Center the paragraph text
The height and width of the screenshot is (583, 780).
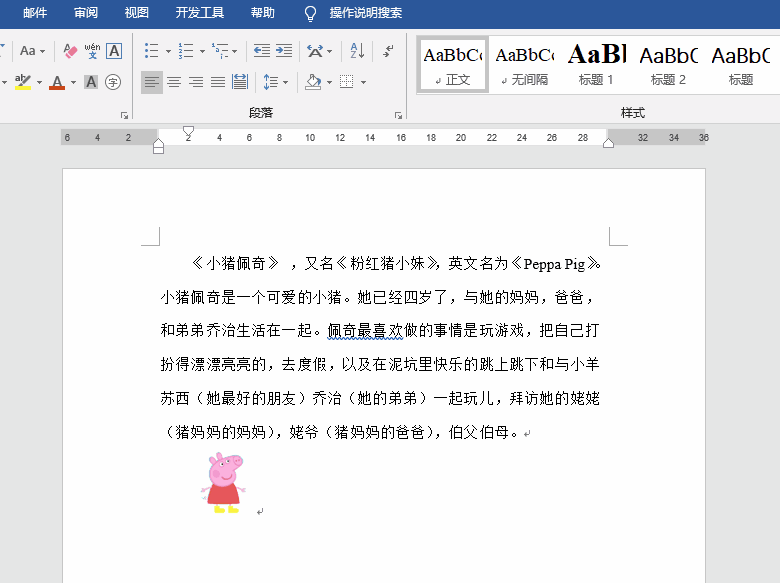pyautogui.click(x=174, y=82)
